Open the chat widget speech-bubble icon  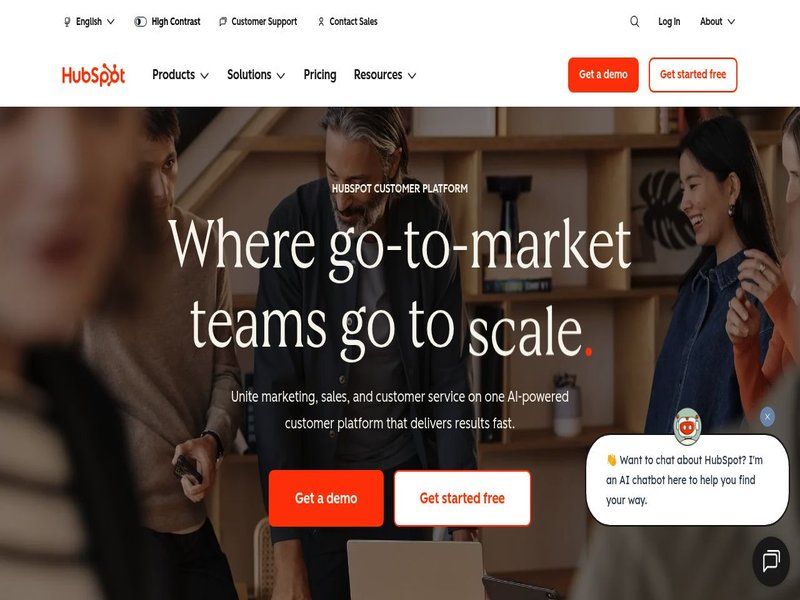(x=771, y=561)
